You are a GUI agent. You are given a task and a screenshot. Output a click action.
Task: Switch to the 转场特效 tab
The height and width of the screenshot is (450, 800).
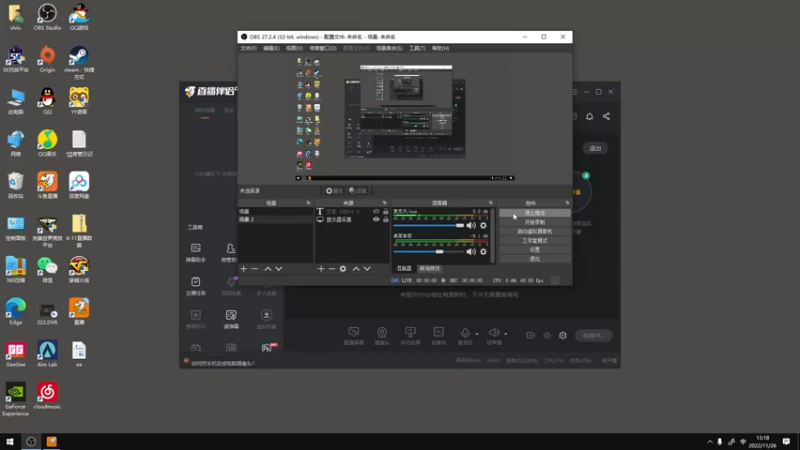click(x=430, y=268)
